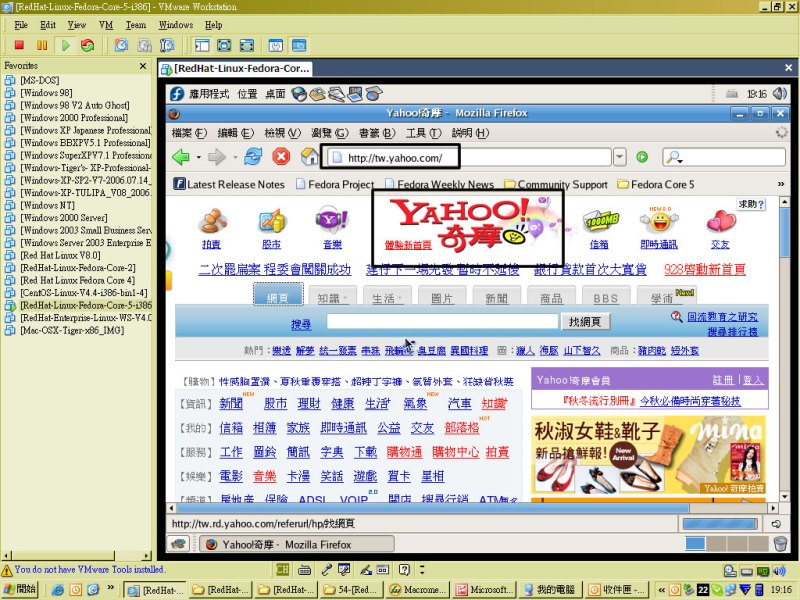Image resolution: width=800 pixels, height=600 pixels.
Task: Open the VMware Team menu
Action: point(136,25)
